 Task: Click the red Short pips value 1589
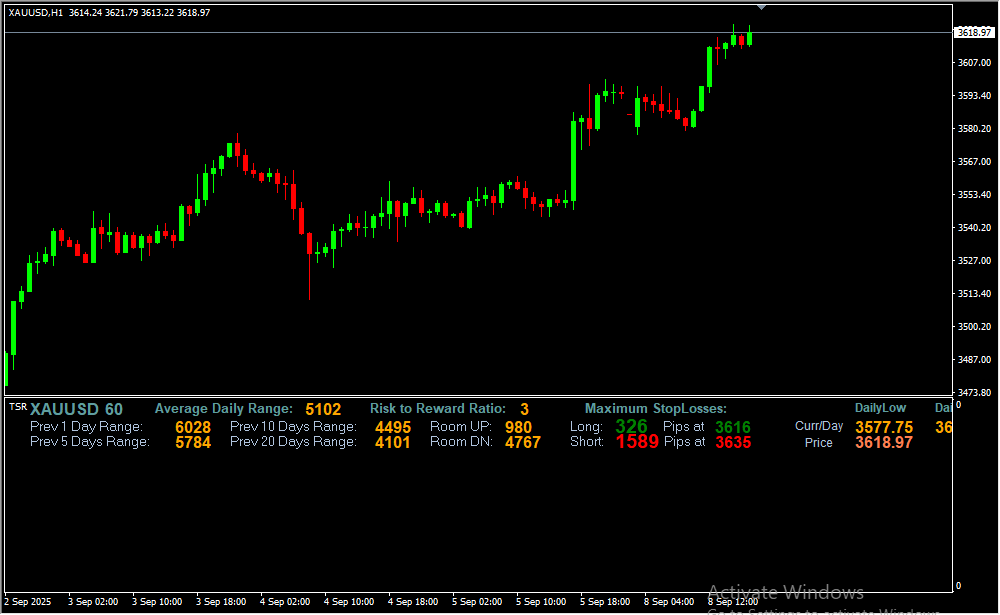tap(637, 442)
